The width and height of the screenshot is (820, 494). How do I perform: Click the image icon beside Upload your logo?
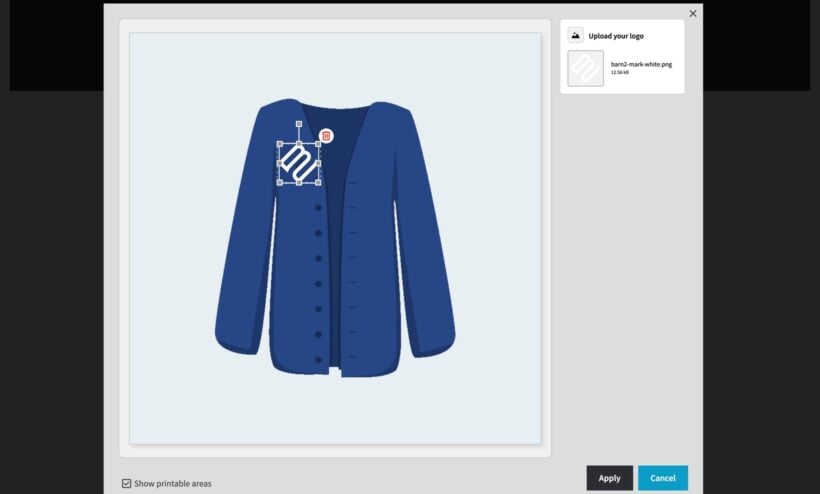(x=575, y=36)
